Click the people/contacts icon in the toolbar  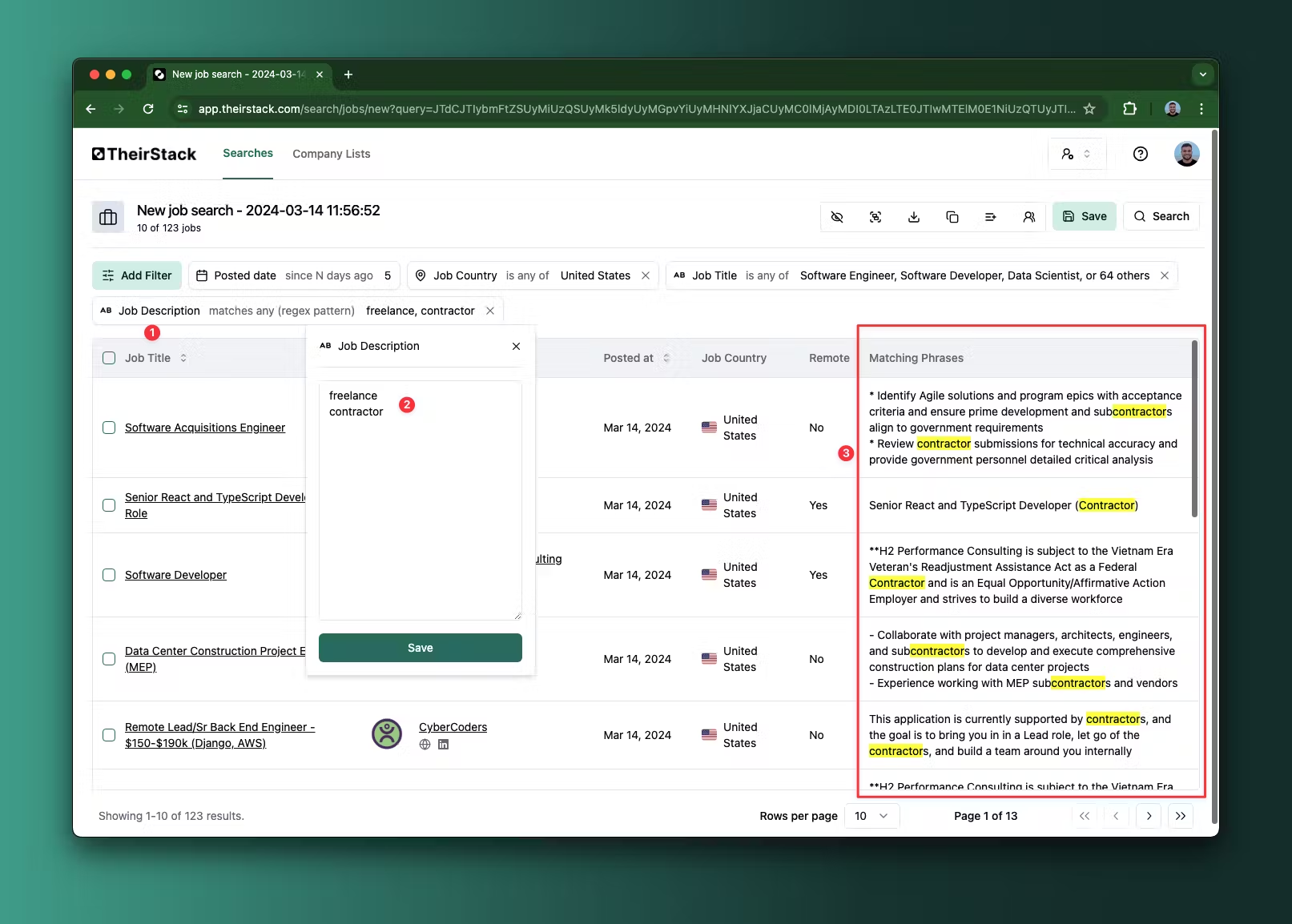tap(1029, 217)
